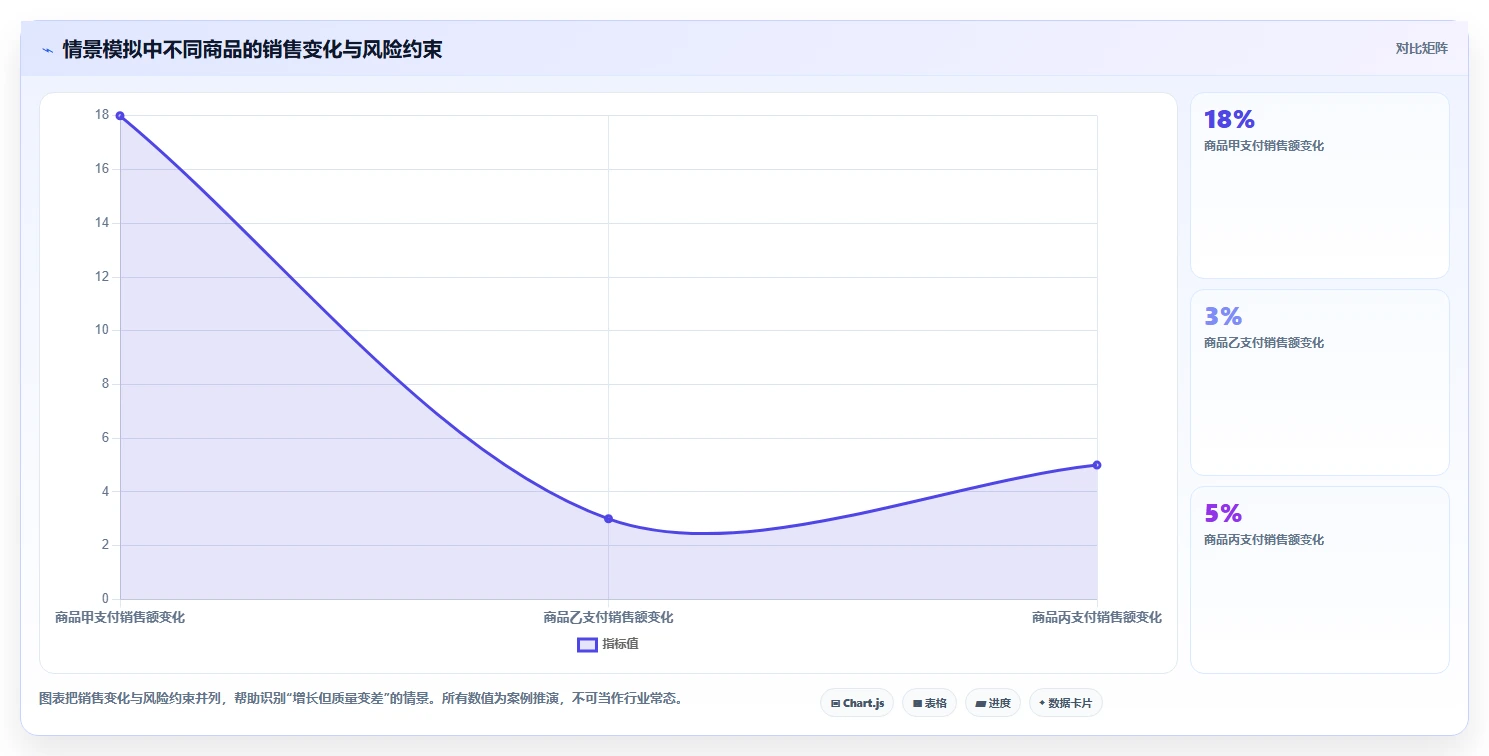Click y-axis tick label 10
1489x756 pixels.
coord(102,330)
